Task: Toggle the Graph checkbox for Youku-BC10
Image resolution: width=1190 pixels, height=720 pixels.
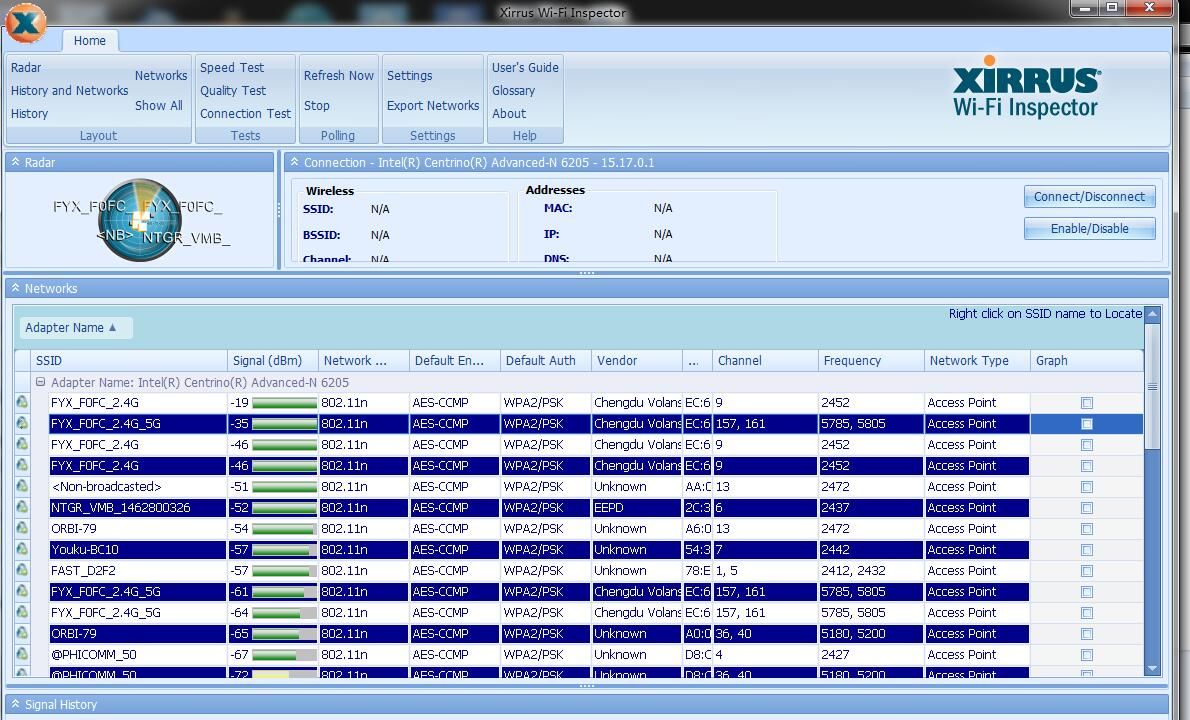Action: coord(1087,550)
